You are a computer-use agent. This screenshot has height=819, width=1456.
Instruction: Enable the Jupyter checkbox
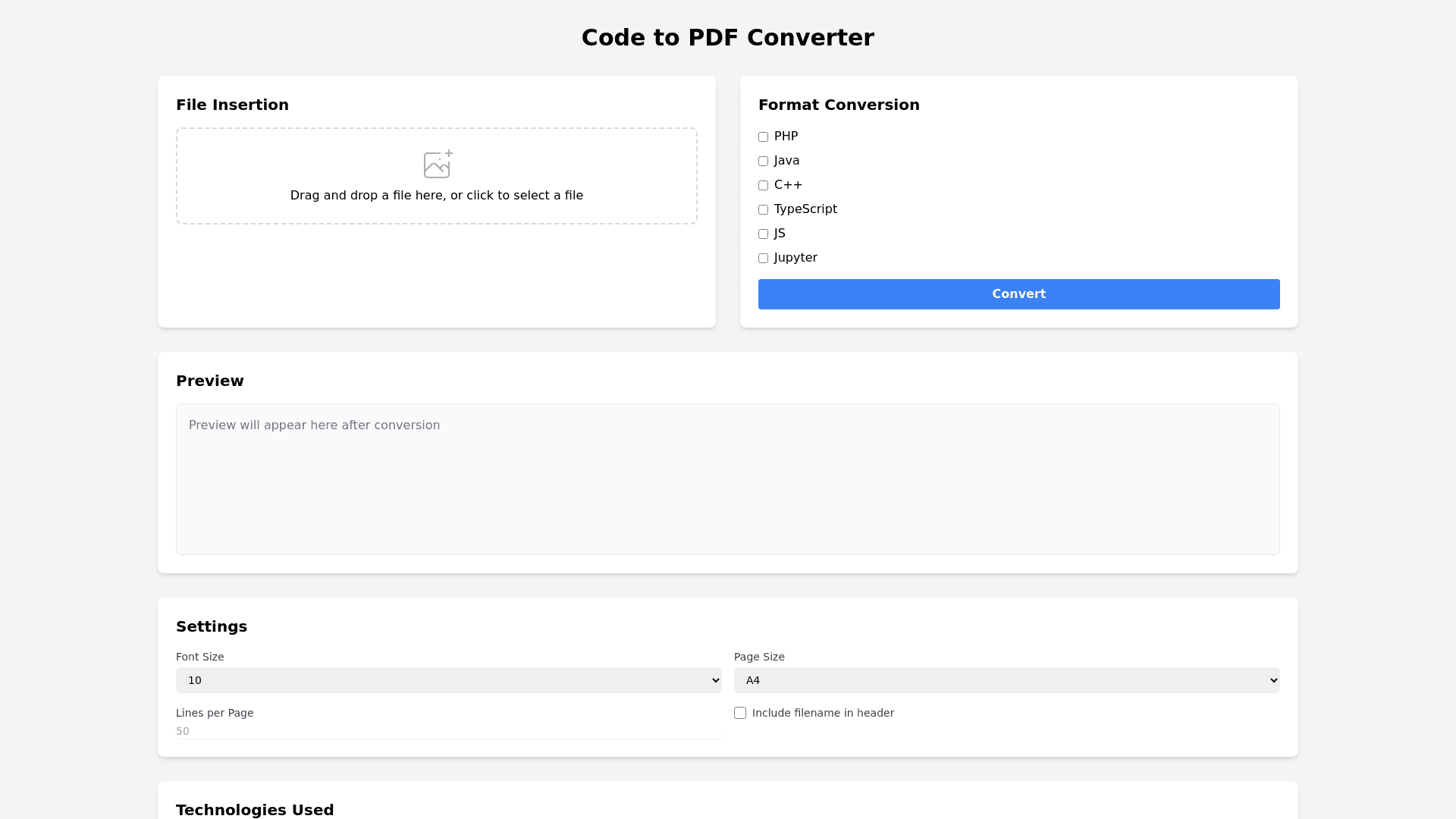(x=763, y=259)
